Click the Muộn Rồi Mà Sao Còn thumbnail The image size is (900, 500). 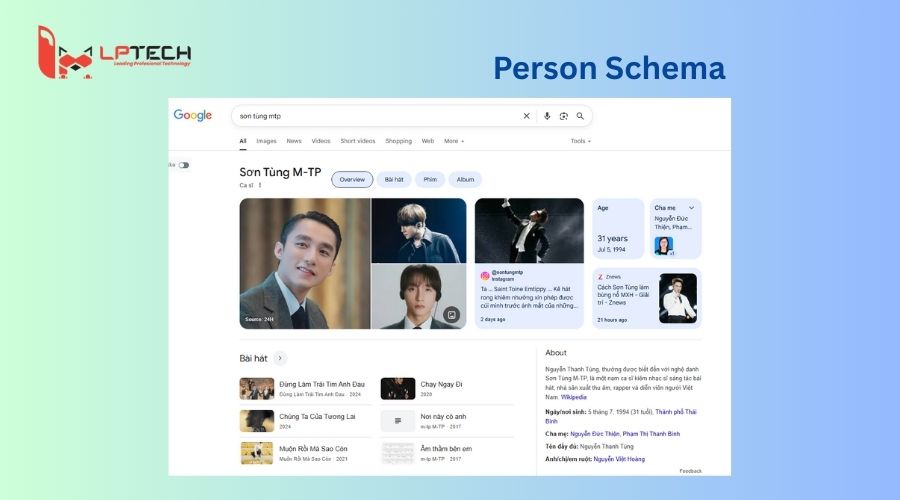pos(257,453)
